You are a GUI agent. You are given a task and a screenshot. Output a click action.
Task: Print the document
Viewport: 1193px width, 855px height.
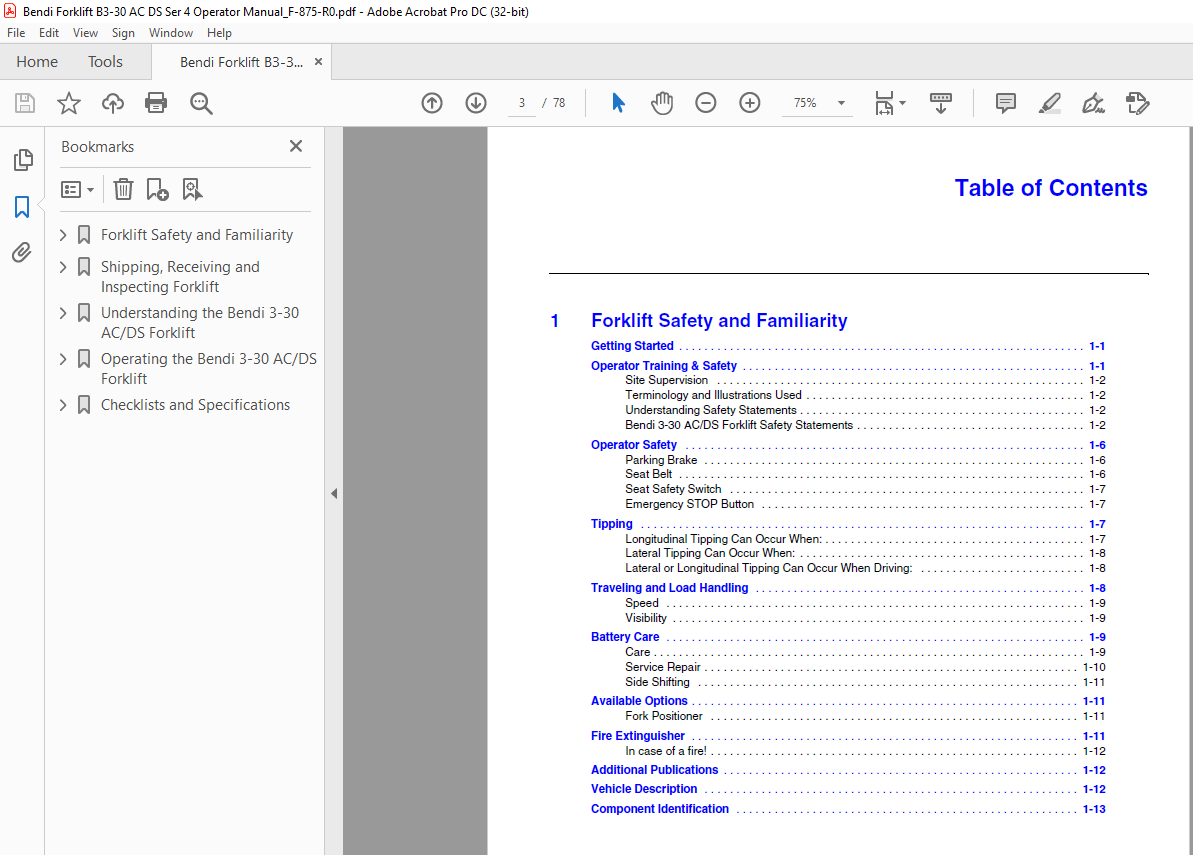(156, 103)
